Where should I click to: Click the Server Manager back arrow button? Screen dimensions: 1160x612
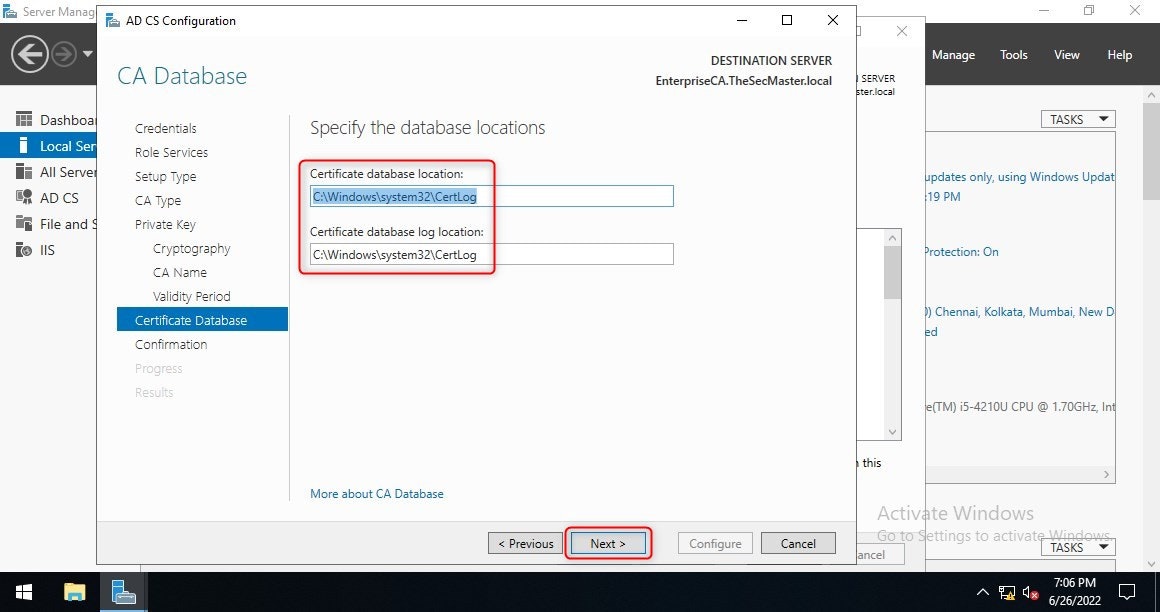pyautogui.click(x=30, y=54)
